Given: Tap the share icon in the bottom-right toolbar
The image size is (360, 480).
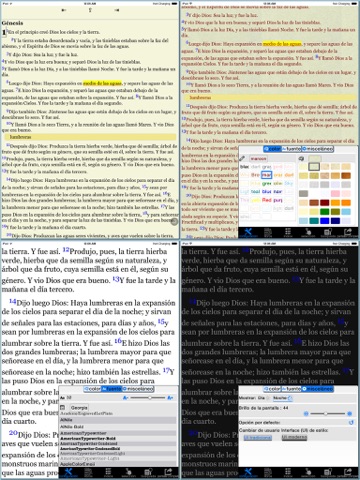Looking at the screenshot, I should [348, 472].
